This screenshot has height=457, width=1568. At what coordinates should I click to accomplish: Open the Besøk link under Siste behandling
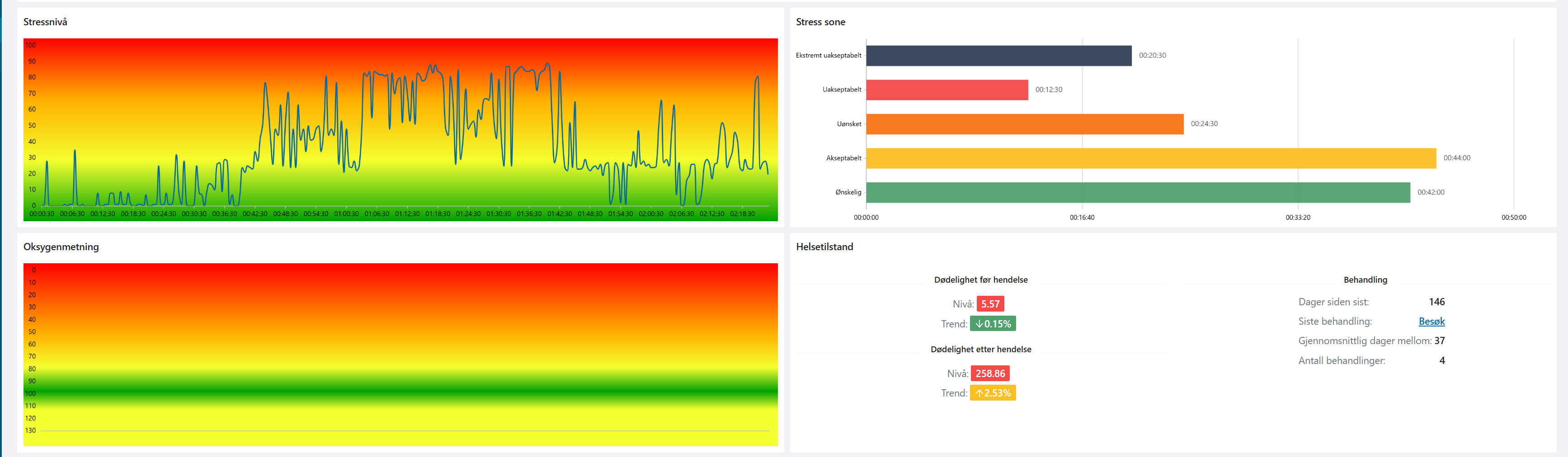(x=1431, y=321)
